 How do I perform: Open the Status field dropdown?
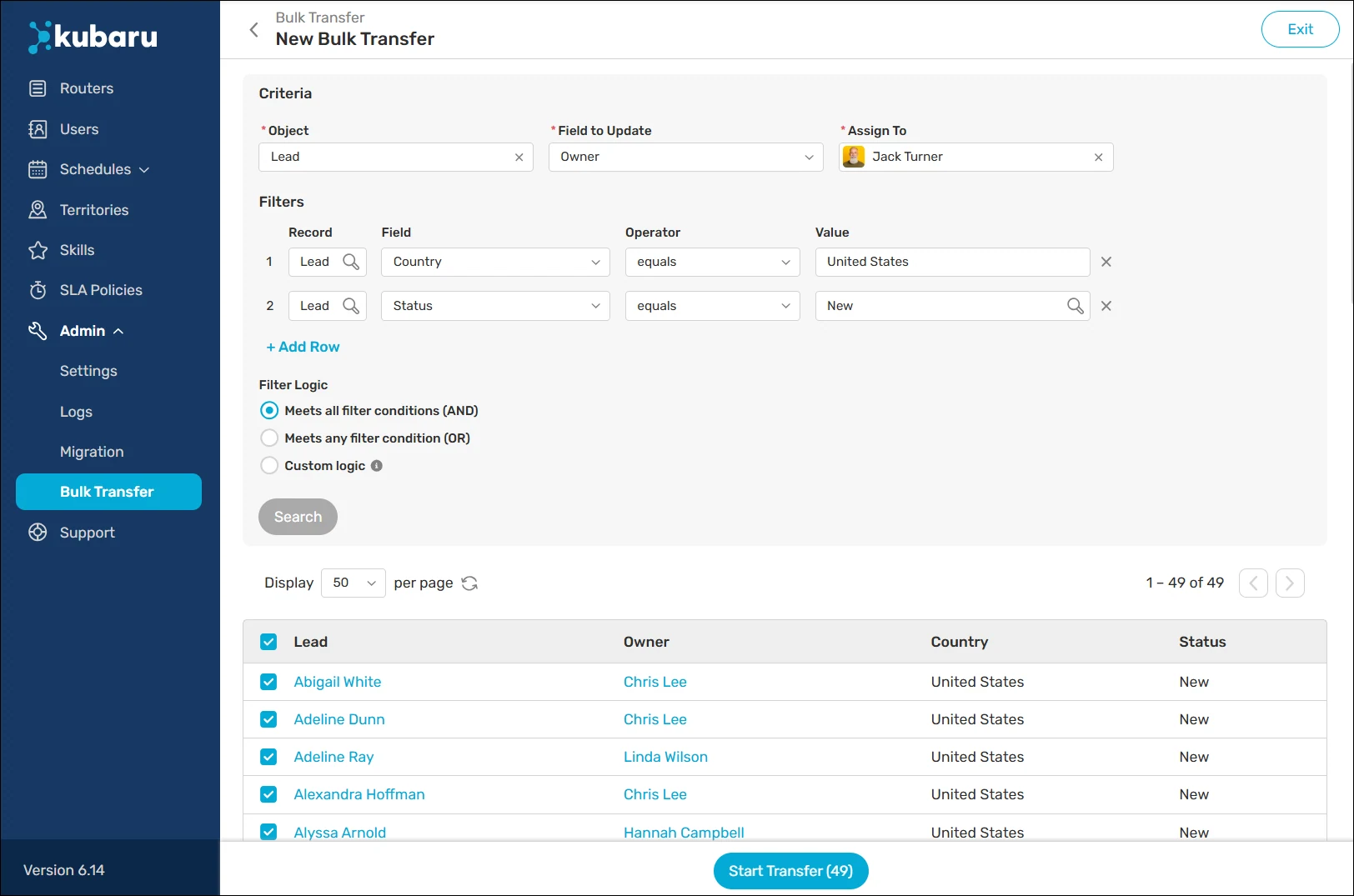tap(495, 306)
